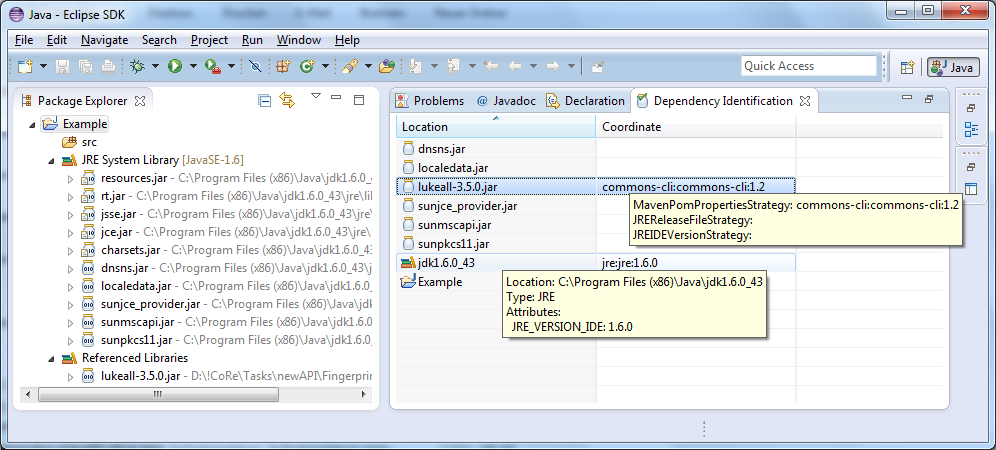This screenshot has height=450, width=996.
Task: Switch to the Declaration tab
Action: click(x=586, y=100)
